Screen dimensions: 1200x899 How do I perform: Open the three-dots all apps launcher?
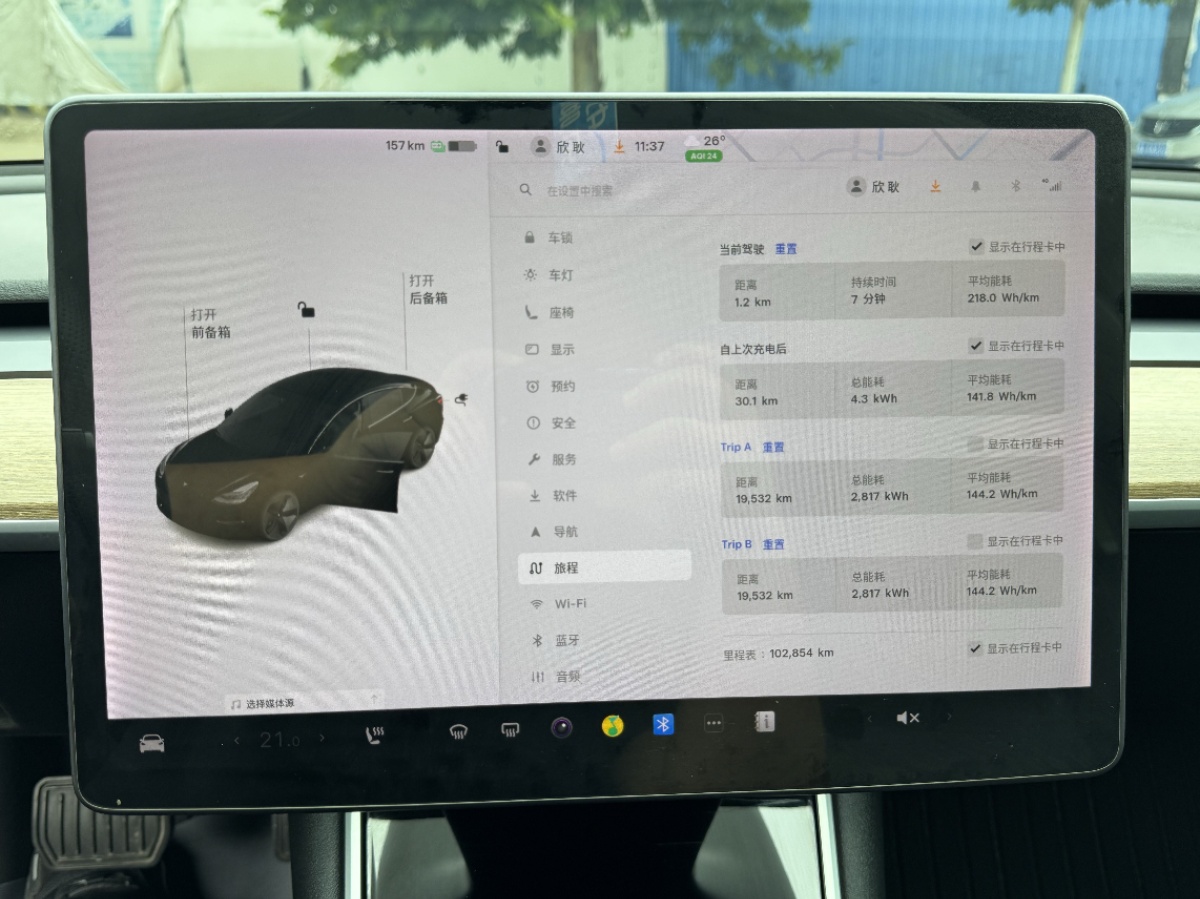point(713,722)
